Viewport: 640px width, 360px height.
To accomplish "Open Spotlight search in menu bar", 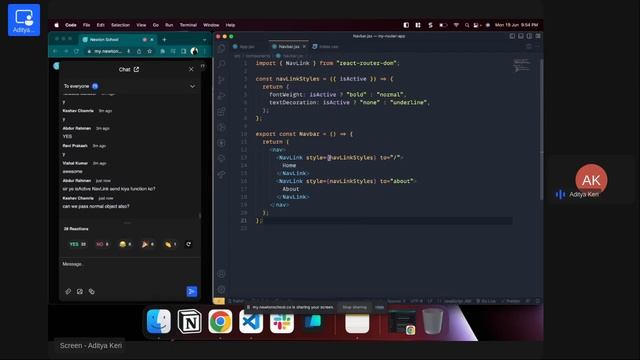I will (467, 25).
